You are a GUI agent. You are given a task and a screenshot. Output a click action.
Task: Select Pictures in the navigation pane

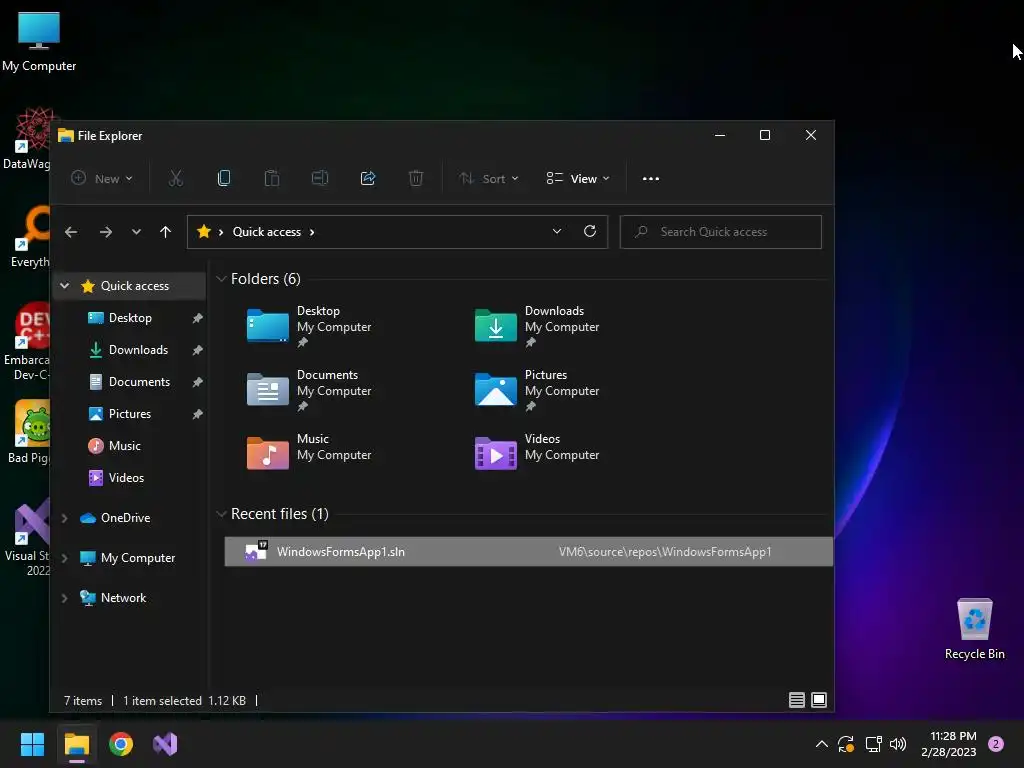click(x=129, y=414)
